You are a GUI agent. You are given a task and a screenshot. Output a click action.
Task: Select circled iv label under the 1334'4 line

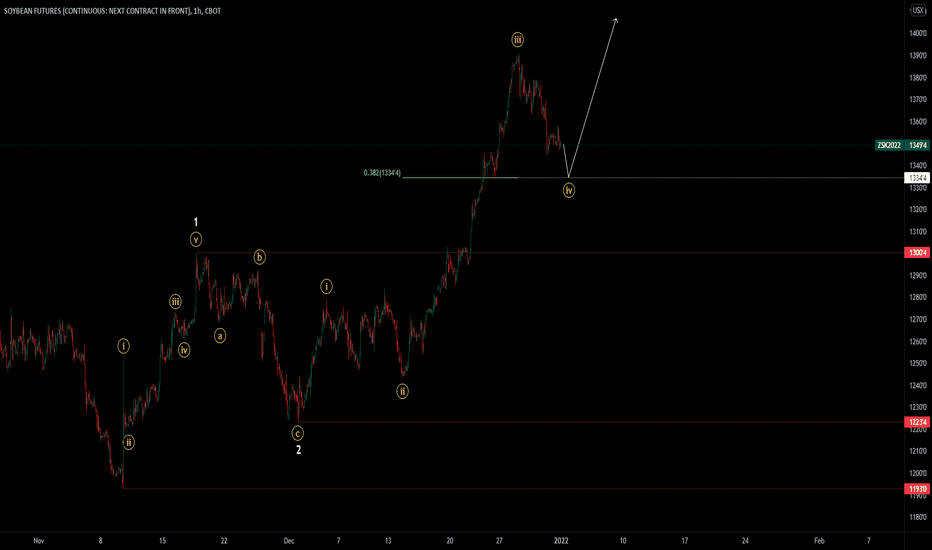click(569, 190)
